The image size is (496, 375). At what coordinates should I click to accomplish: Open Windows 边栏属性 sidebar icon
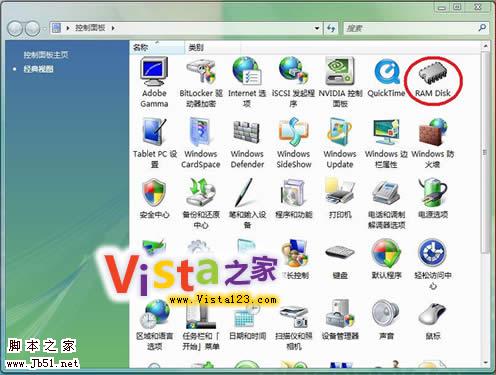387,132
